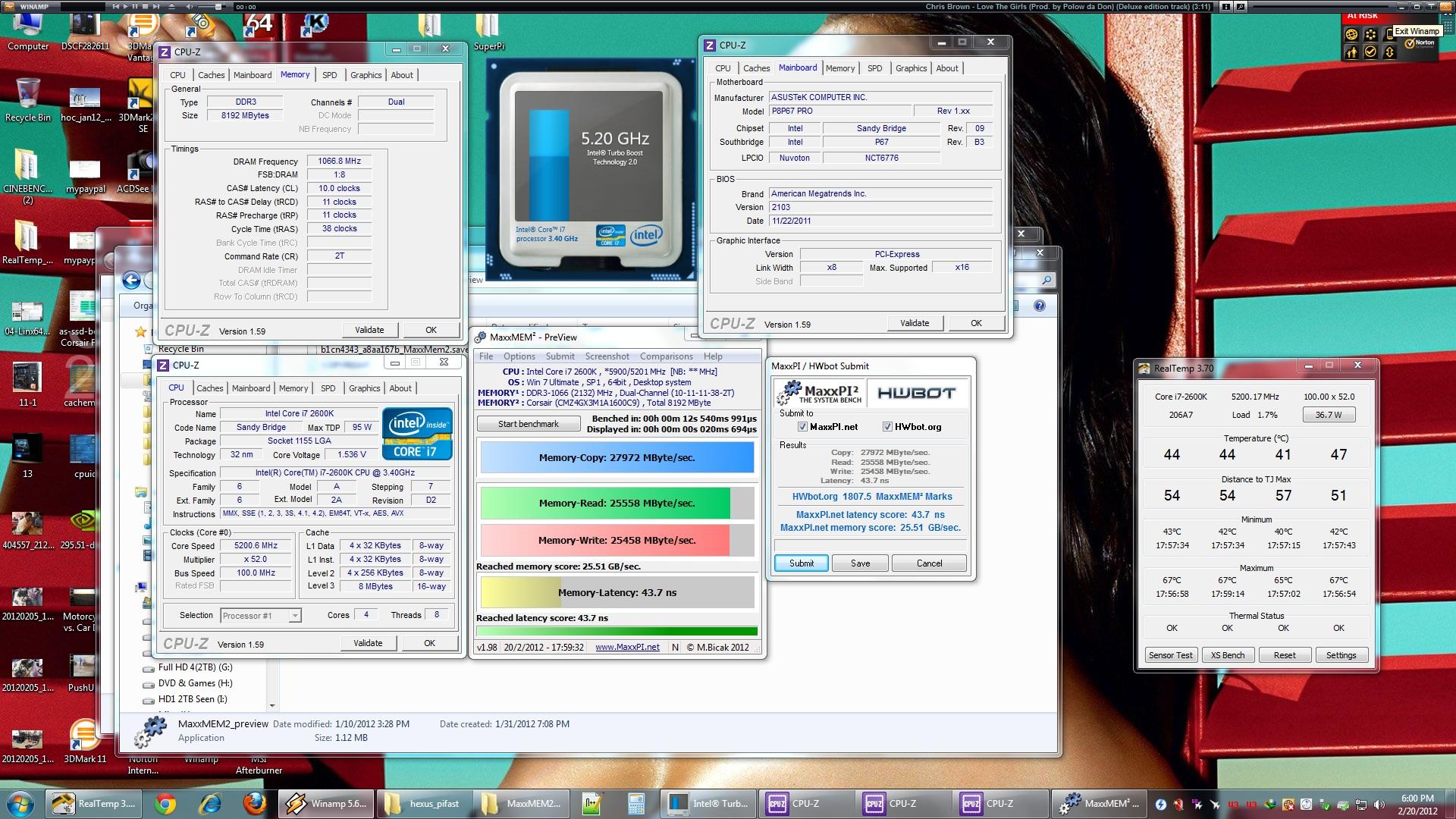This screenshot has width=1456, height=819.
Task: Open www.MaxxPI.net link
Action: pos(627,647)
